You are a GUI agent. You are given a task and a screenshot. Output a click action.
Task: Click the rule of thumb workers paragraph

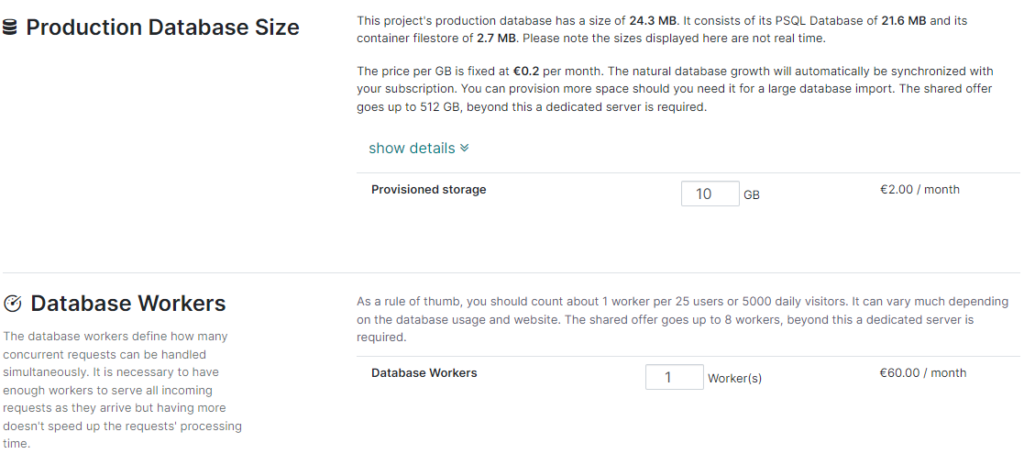pyautogui.click(x=660, y=319)
